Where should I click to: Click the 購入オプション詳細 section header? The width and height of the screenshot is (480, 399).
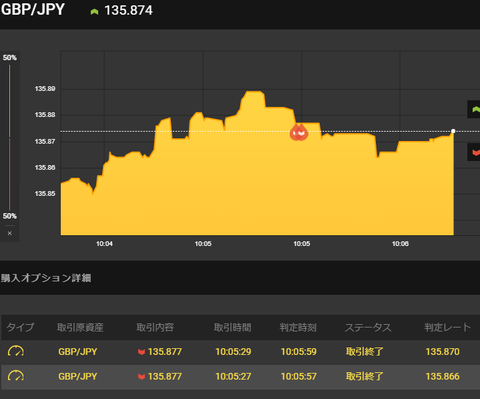[x=46, y=278]
